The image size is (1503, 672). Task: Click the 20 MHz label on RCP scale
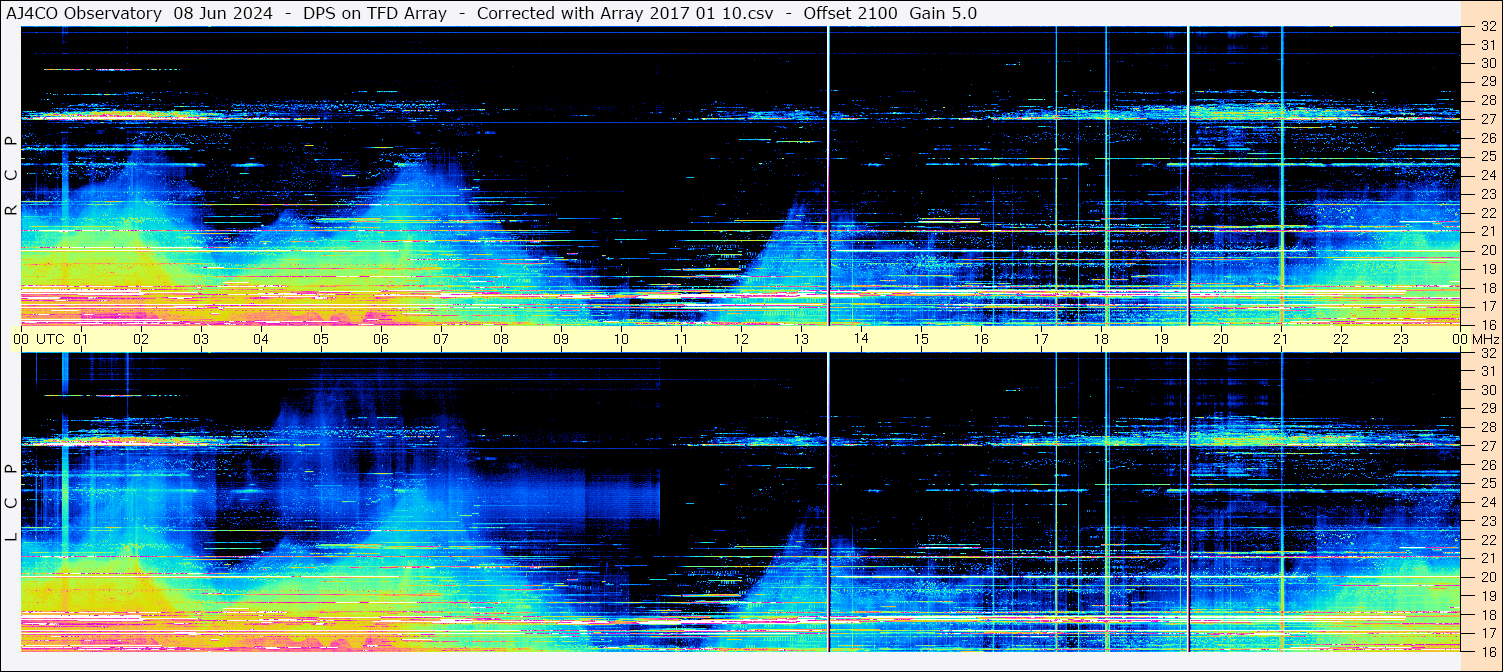click(x=1488, y=250)
